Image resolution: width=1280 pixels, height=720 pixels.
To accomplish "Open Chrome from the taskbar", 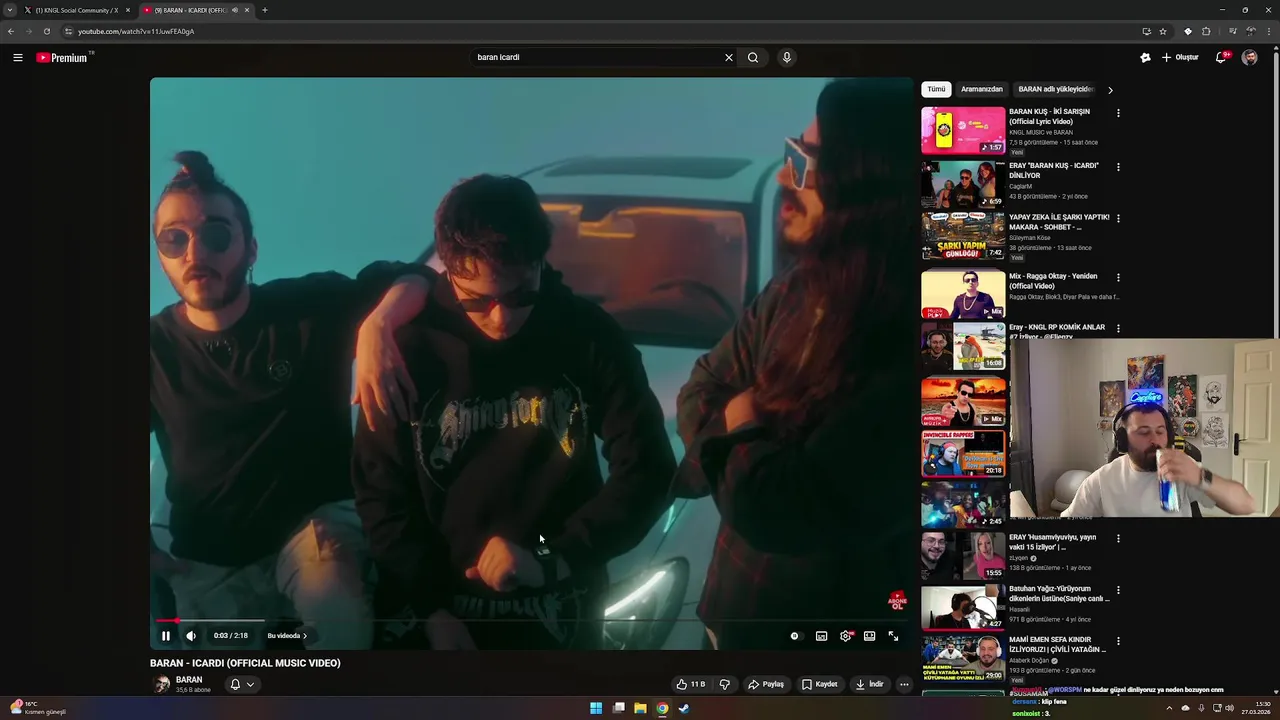I will [x=662, y=708].
